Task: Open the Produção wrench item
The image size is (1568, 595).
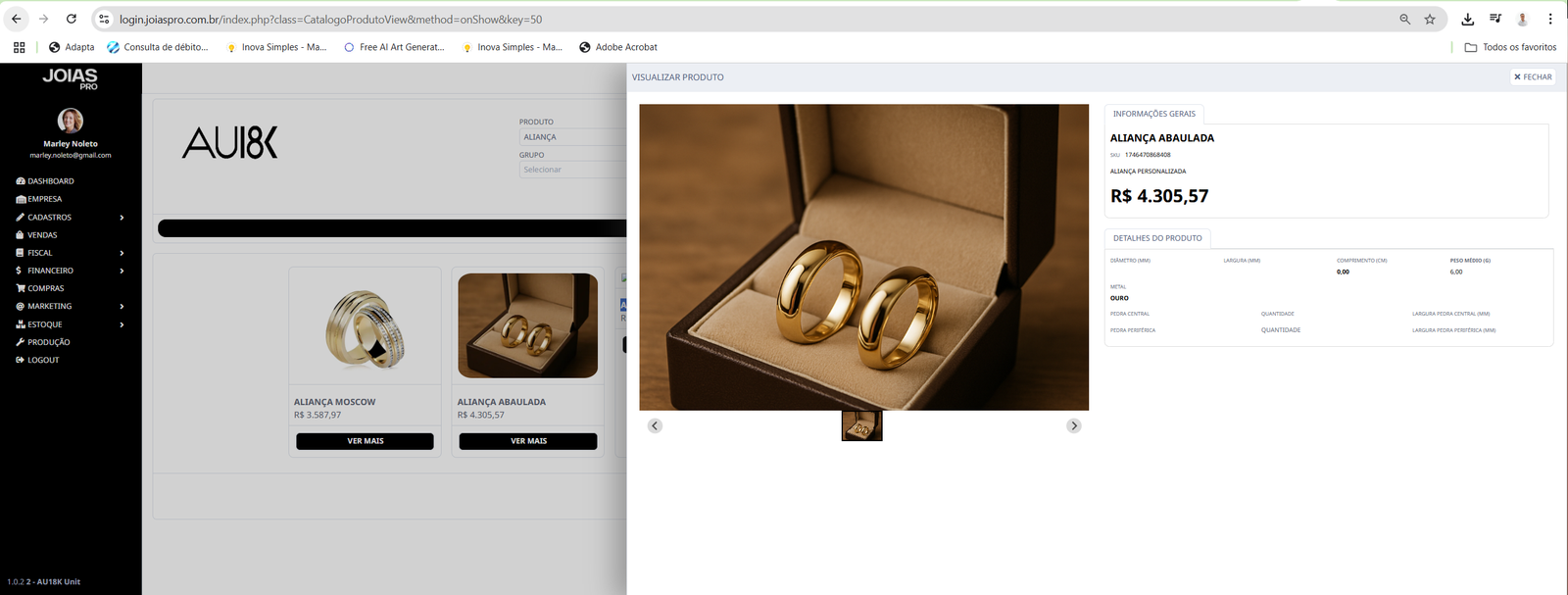Action: pos(48,342)
